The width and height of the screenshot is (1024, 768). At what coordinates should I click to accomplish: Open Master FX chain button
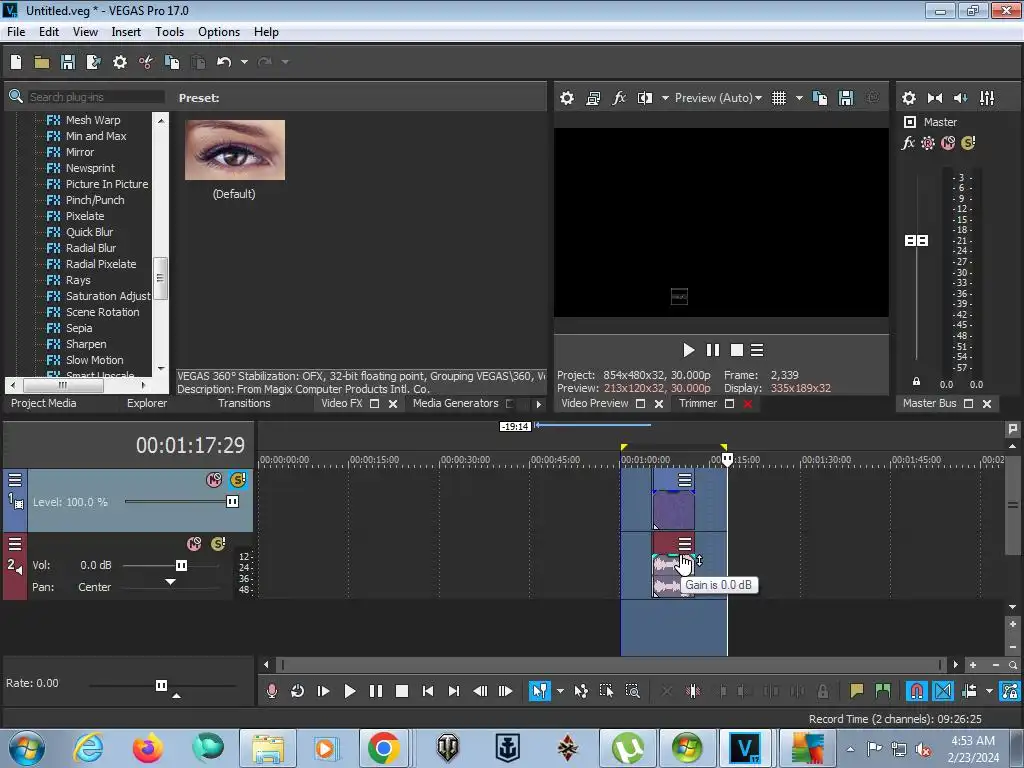[x=908, y=143]
